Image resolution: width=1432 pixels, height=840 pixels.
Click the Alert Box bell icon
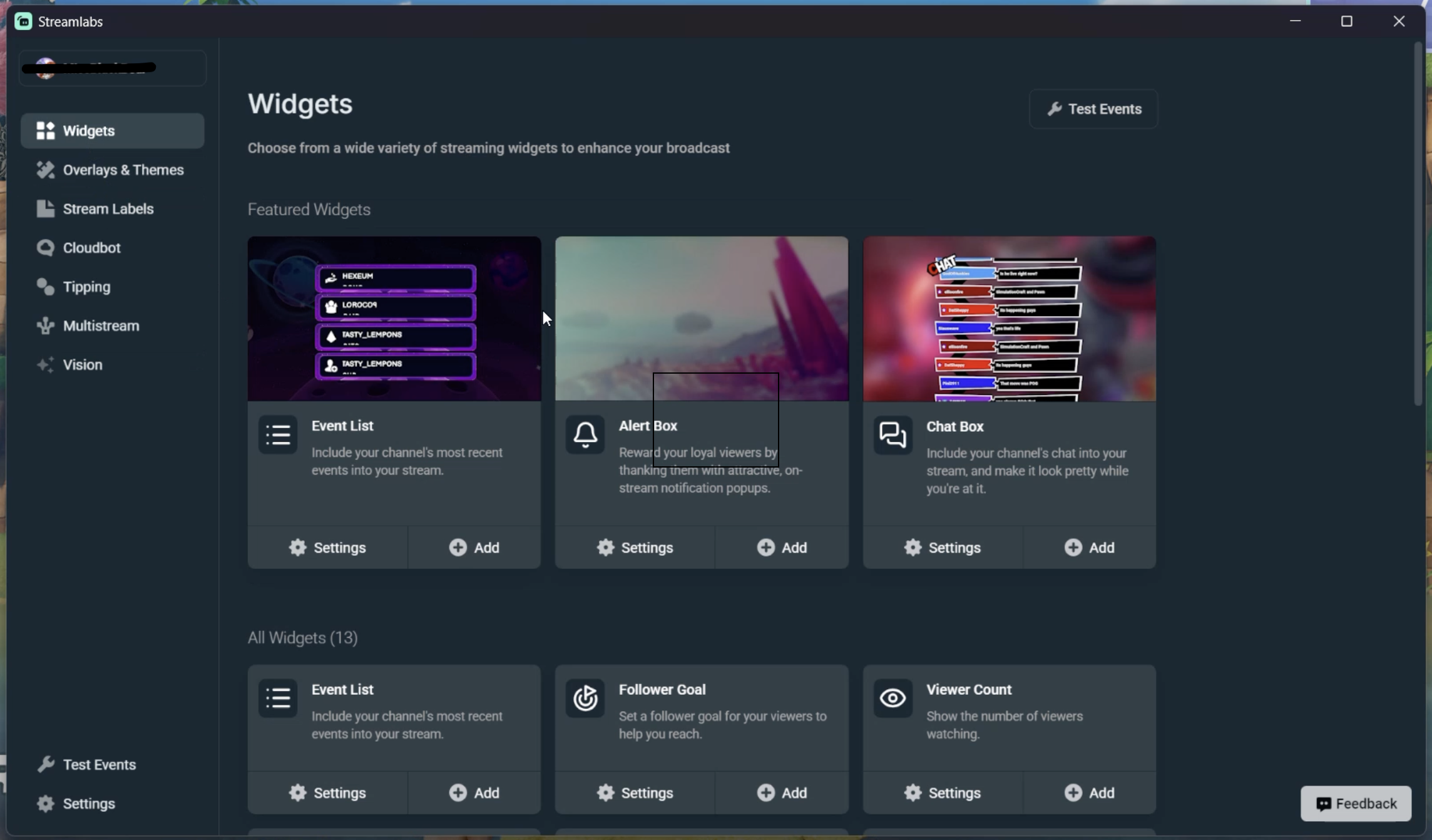[x=585, y=434]
